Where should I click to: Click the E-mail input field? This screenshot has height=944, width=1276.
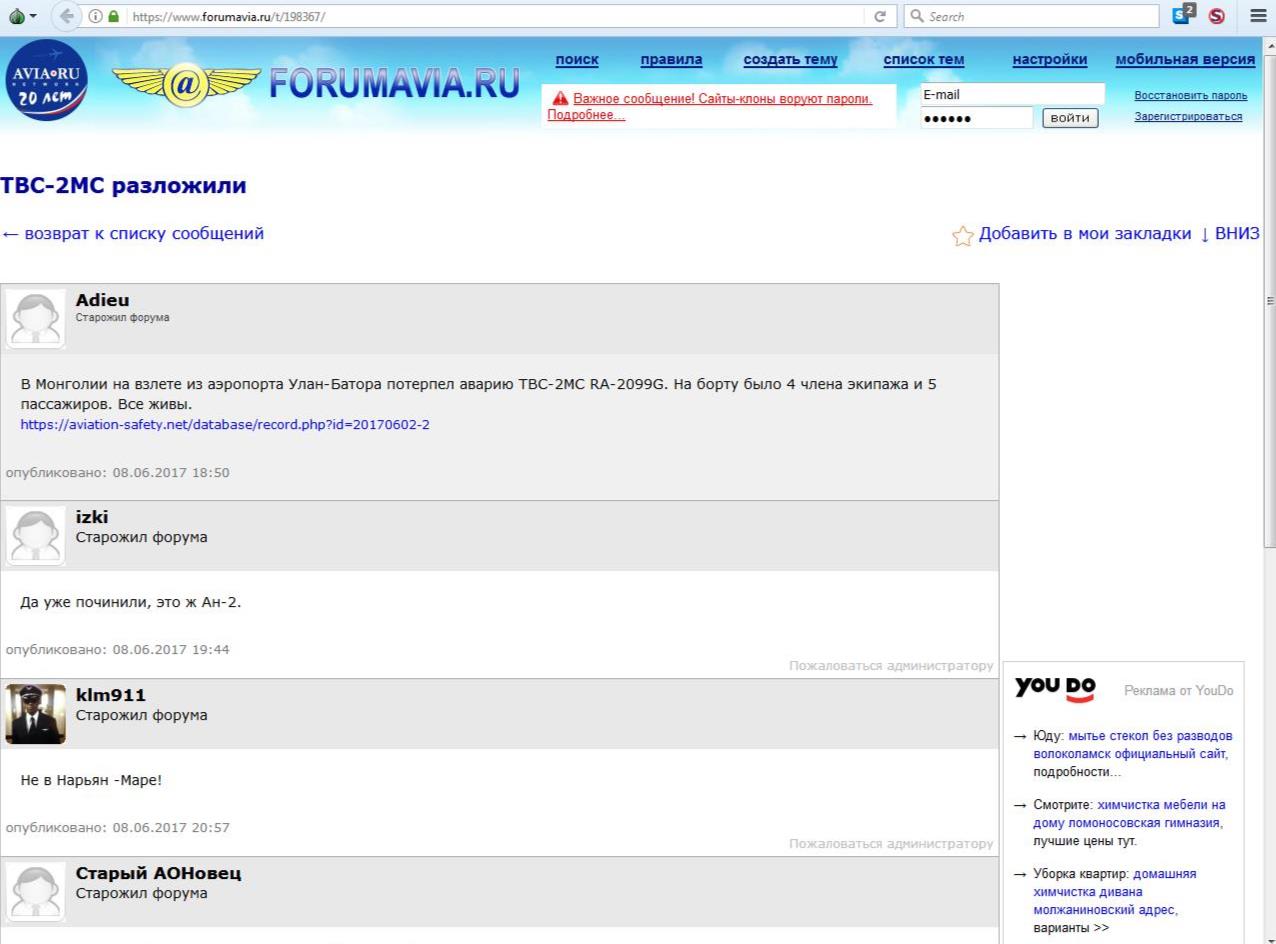[1012, 95]
